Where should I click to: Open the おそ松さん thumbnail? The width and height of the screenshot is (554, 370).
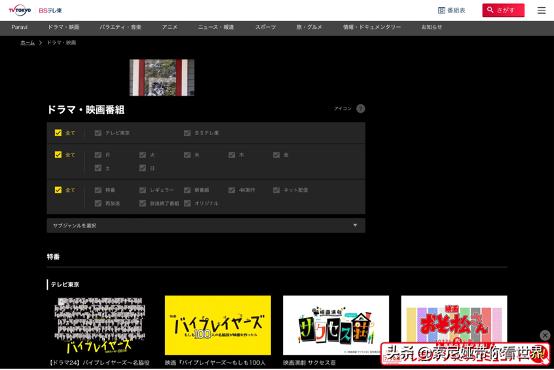pyautogui.click(x=454, y=325)
